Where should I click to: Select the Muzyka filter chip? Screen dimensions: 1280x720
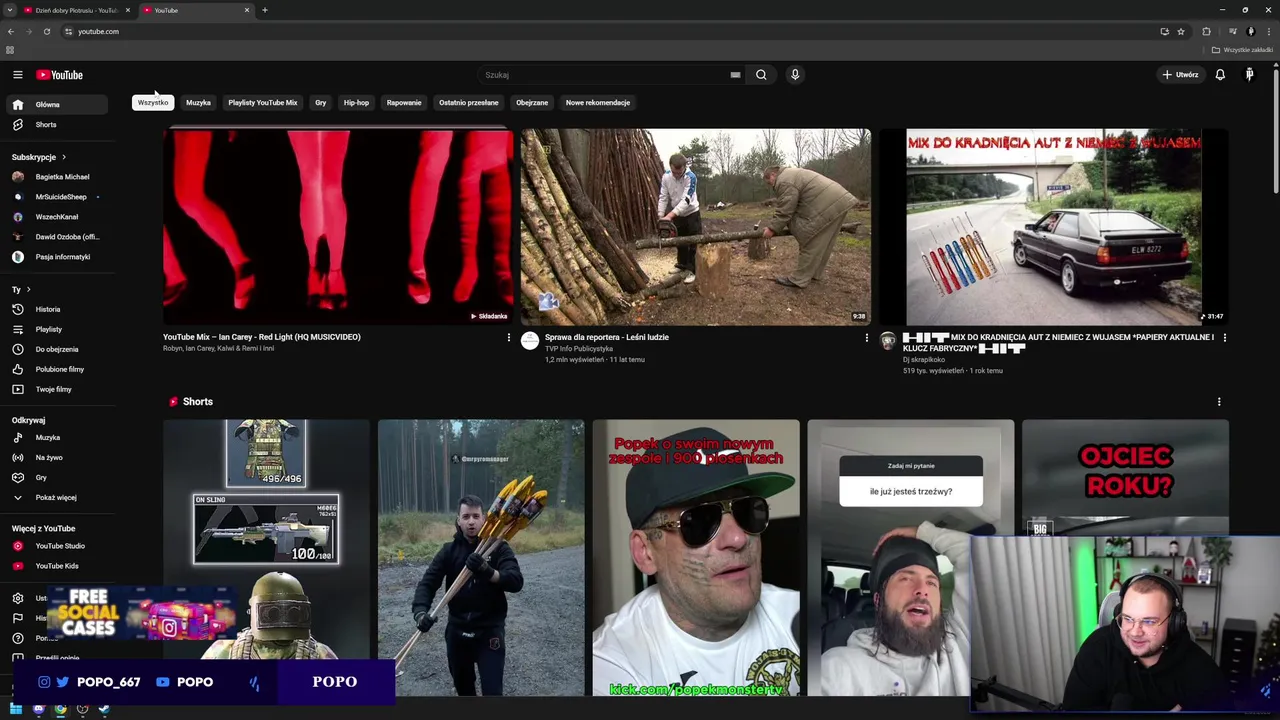pos(198,102)
